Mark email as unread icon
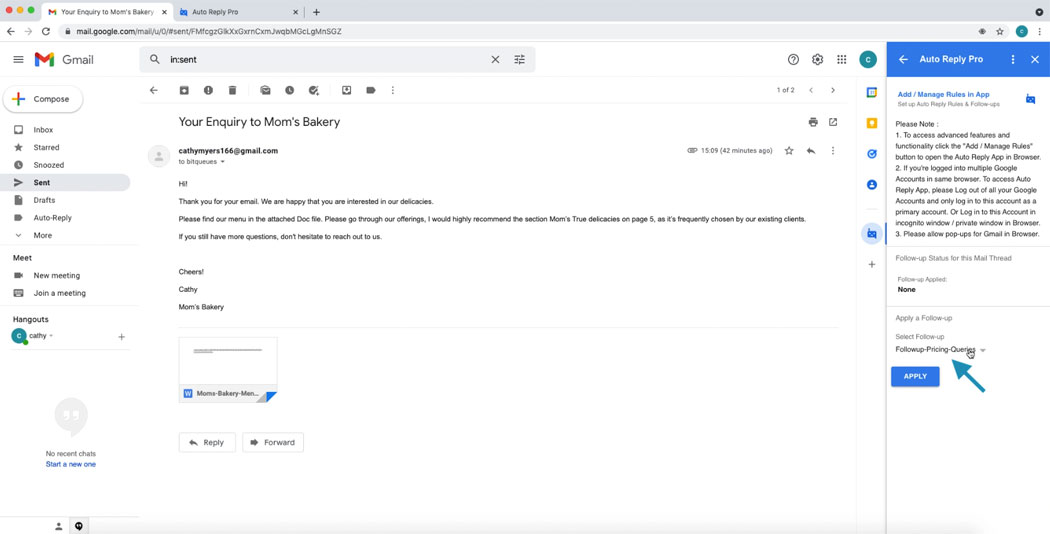 [x=266, y=90]
